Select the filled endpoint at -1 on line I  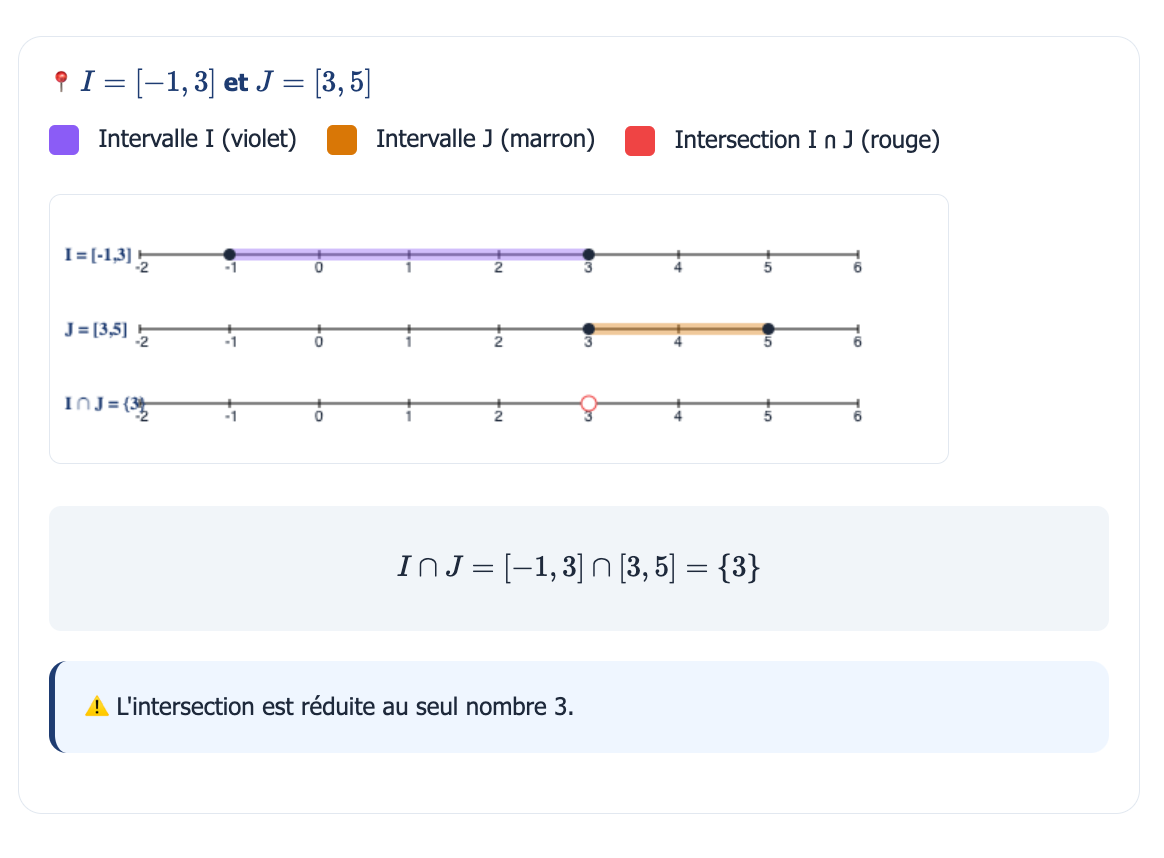[229, 255]
